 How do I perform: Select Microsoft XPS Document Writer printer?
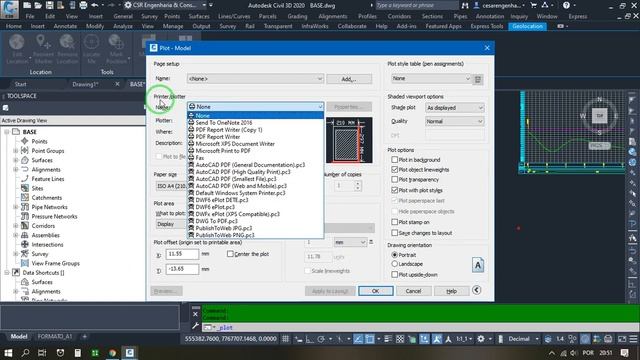point(235,144)
